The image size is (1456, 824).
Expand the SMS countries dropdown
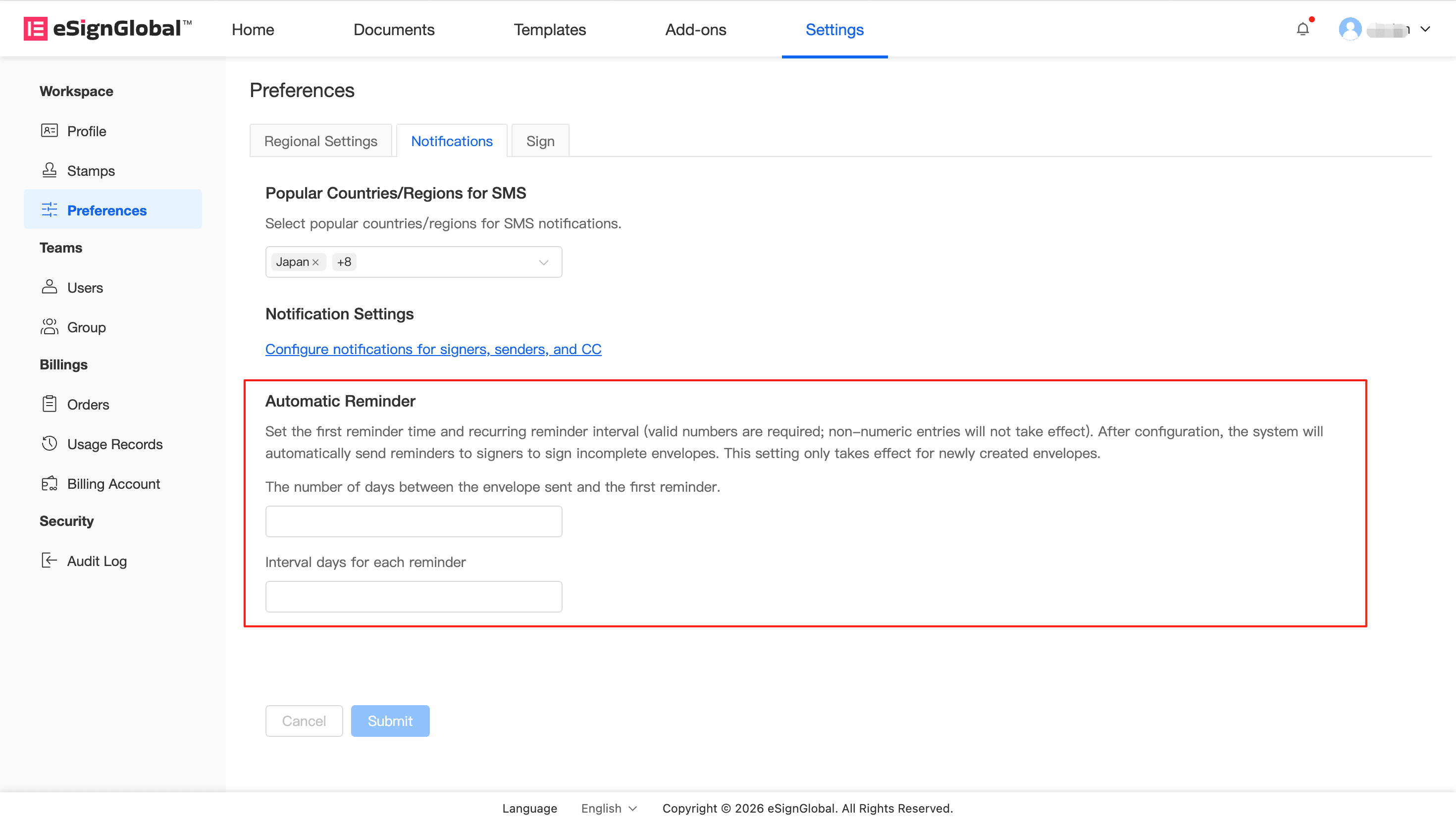click(x=543, y=262)
